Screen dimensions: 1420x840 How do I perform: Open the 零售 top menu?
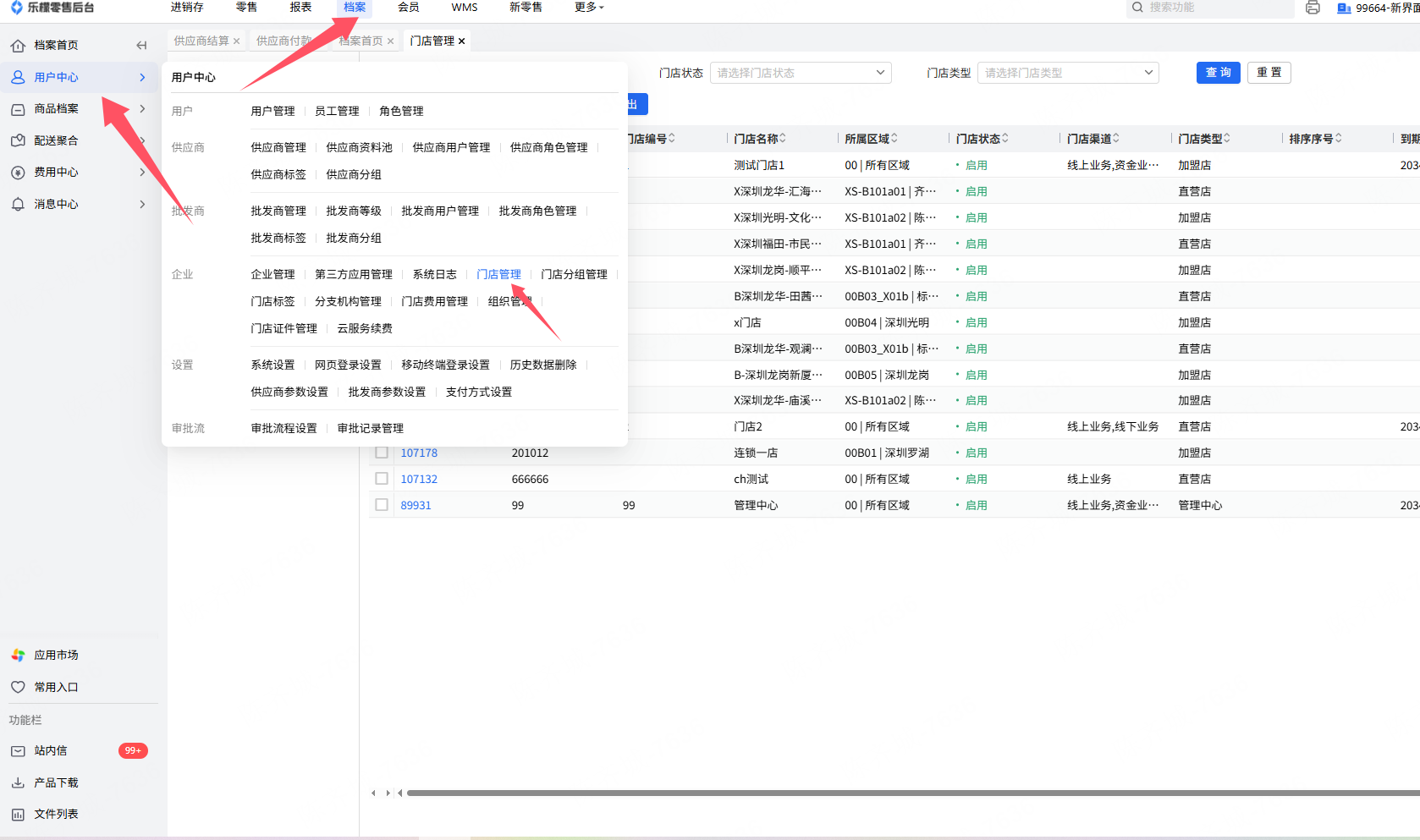pos(246,8)
